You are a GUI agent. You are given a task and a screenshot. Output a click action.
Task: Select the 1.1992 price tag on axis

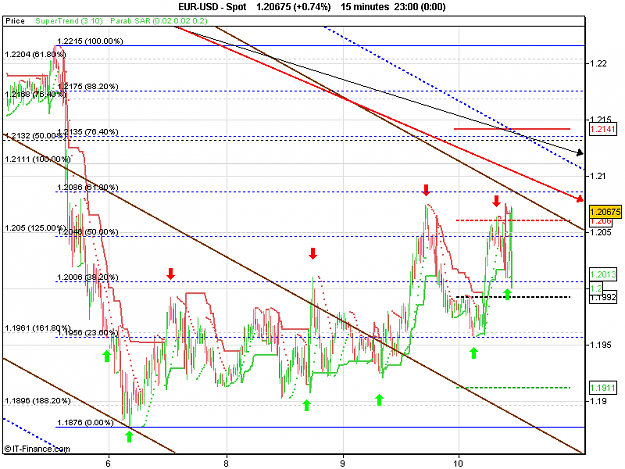point(603,297)
